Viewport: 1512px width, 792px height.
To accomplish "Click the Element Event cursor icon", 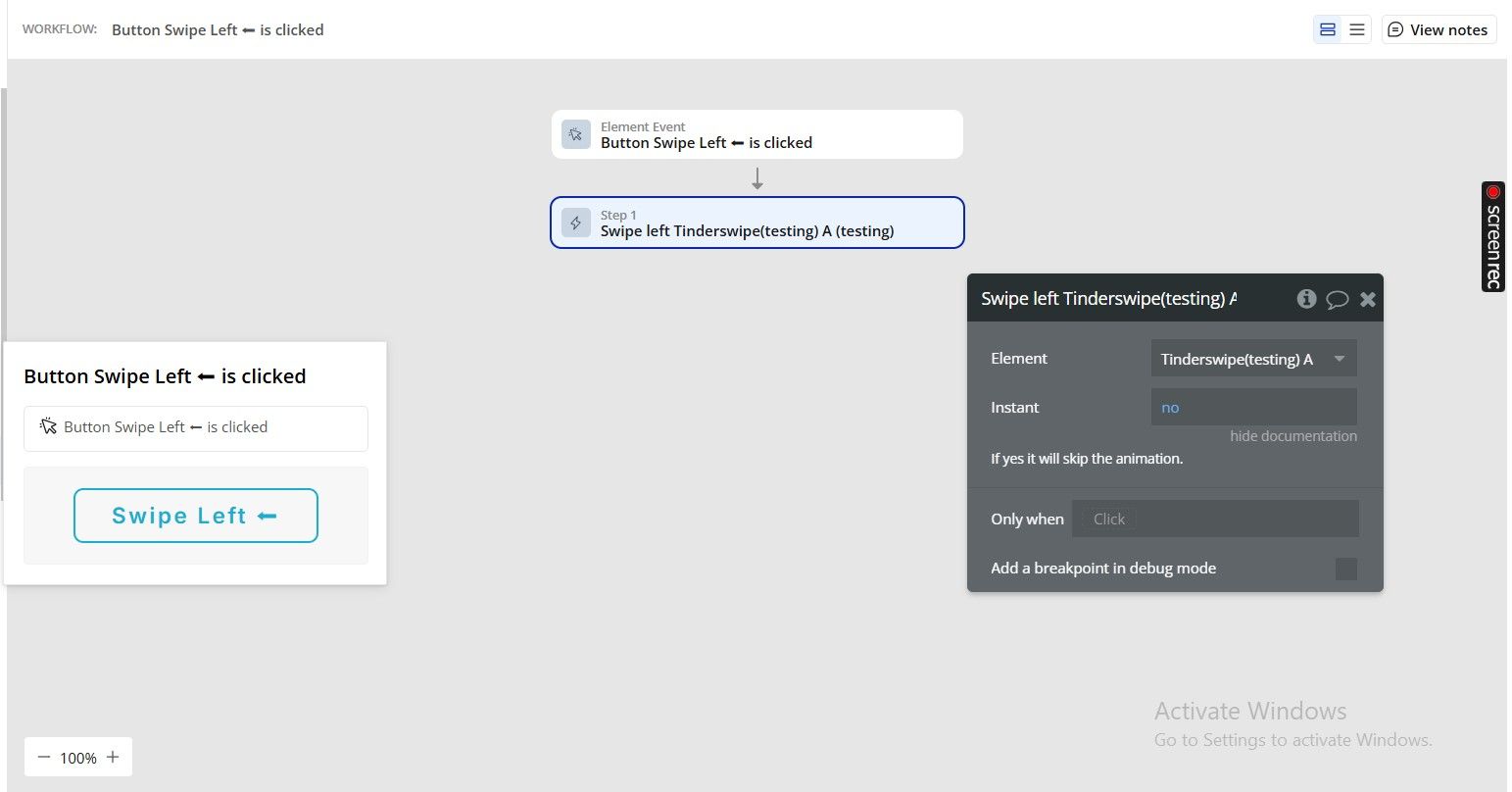I will 576,134.
